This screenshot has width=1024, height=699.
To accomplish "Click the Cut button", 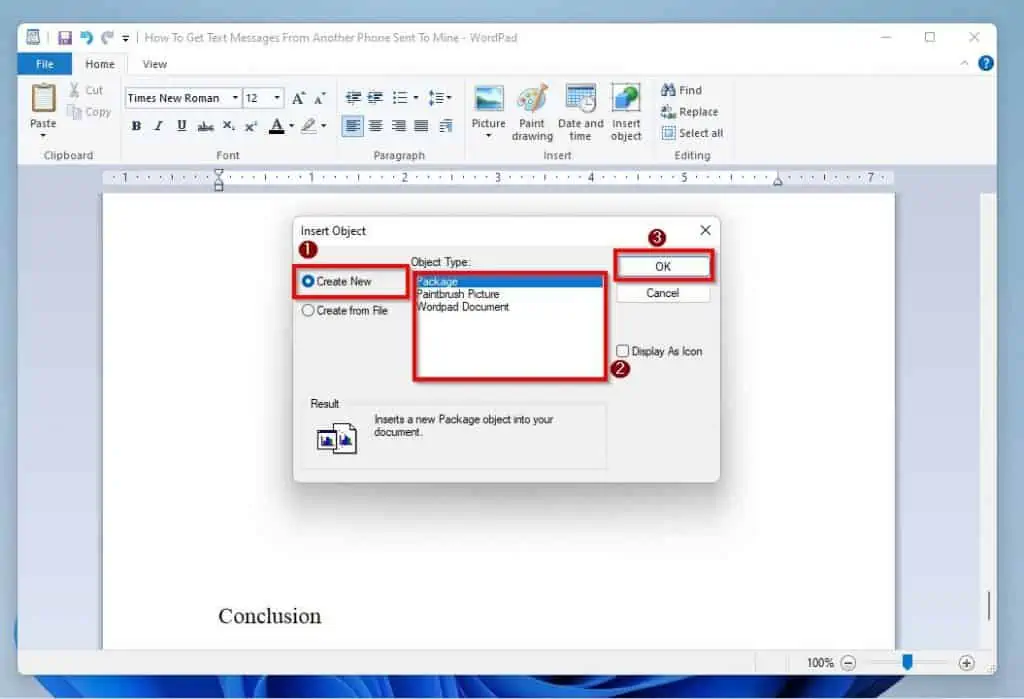I will (x=86, y=90).
